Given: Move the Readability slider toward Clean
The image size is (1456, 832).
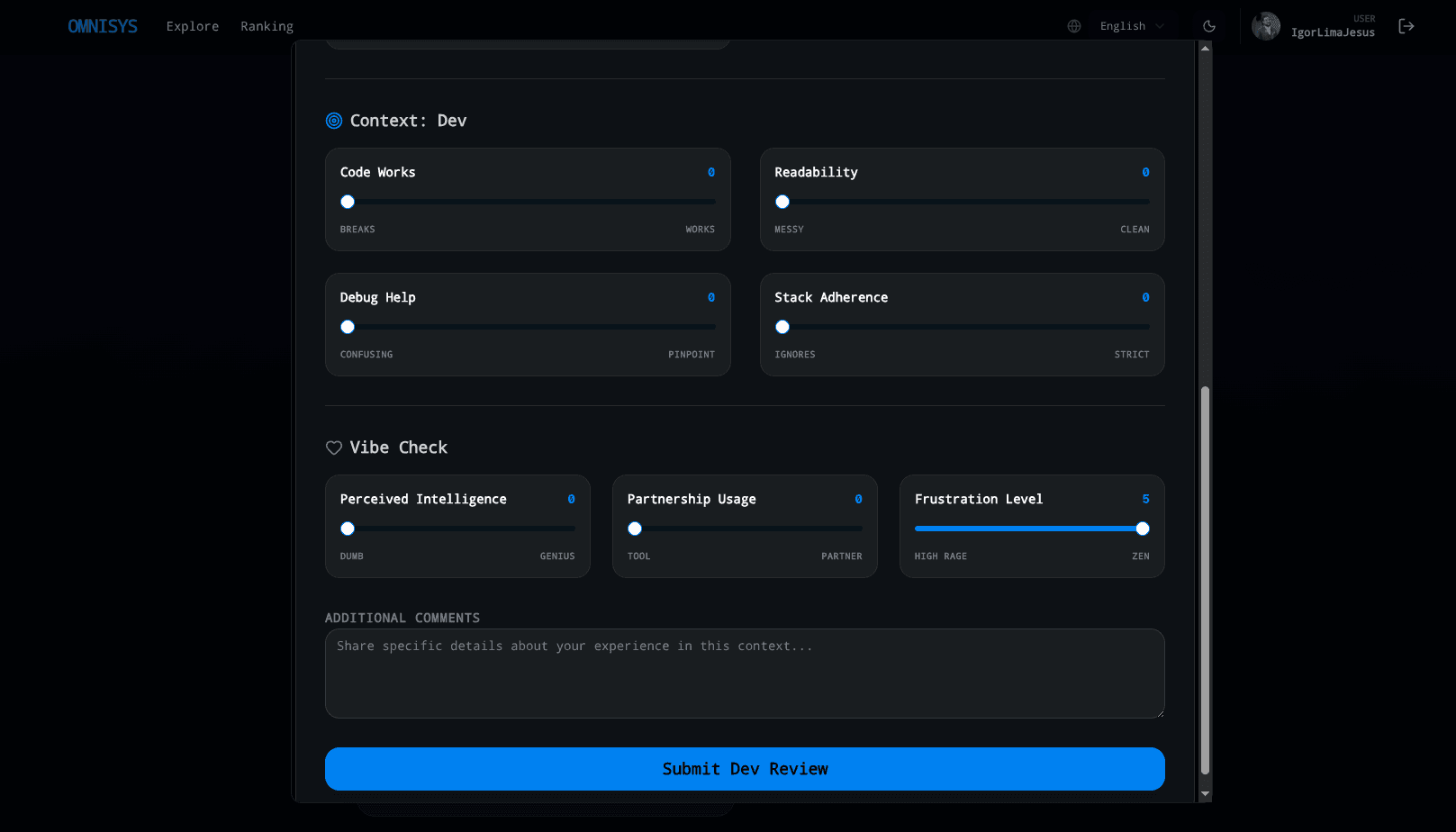Looking at the screenshot, I should [782, 202].
